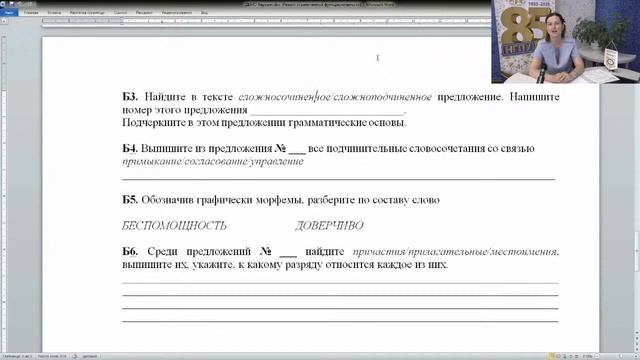Click the word count in status bar

point(52,356)
